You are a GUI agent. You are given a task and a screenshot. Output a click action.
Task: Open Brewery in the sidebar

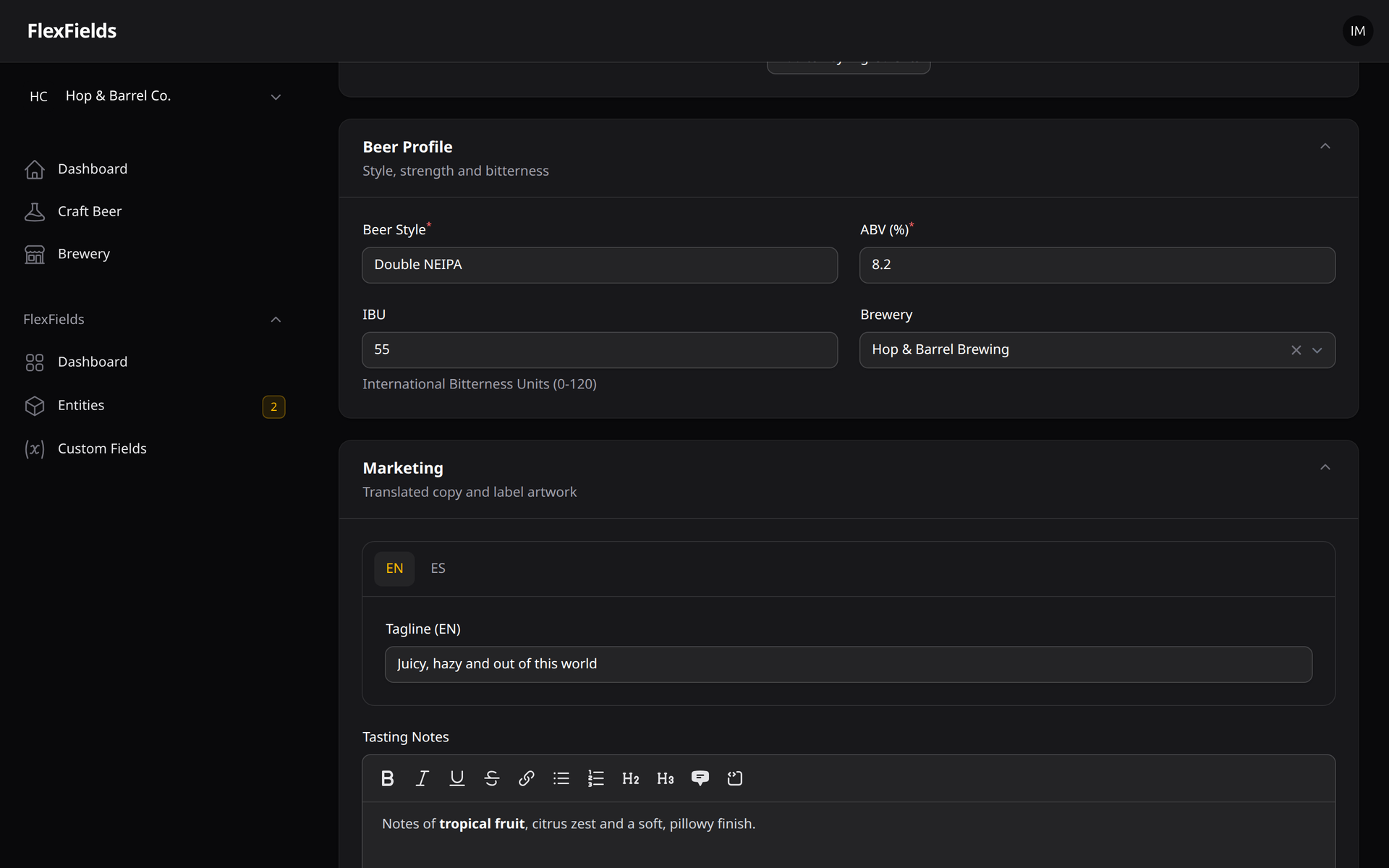click(x=154, y=255)
